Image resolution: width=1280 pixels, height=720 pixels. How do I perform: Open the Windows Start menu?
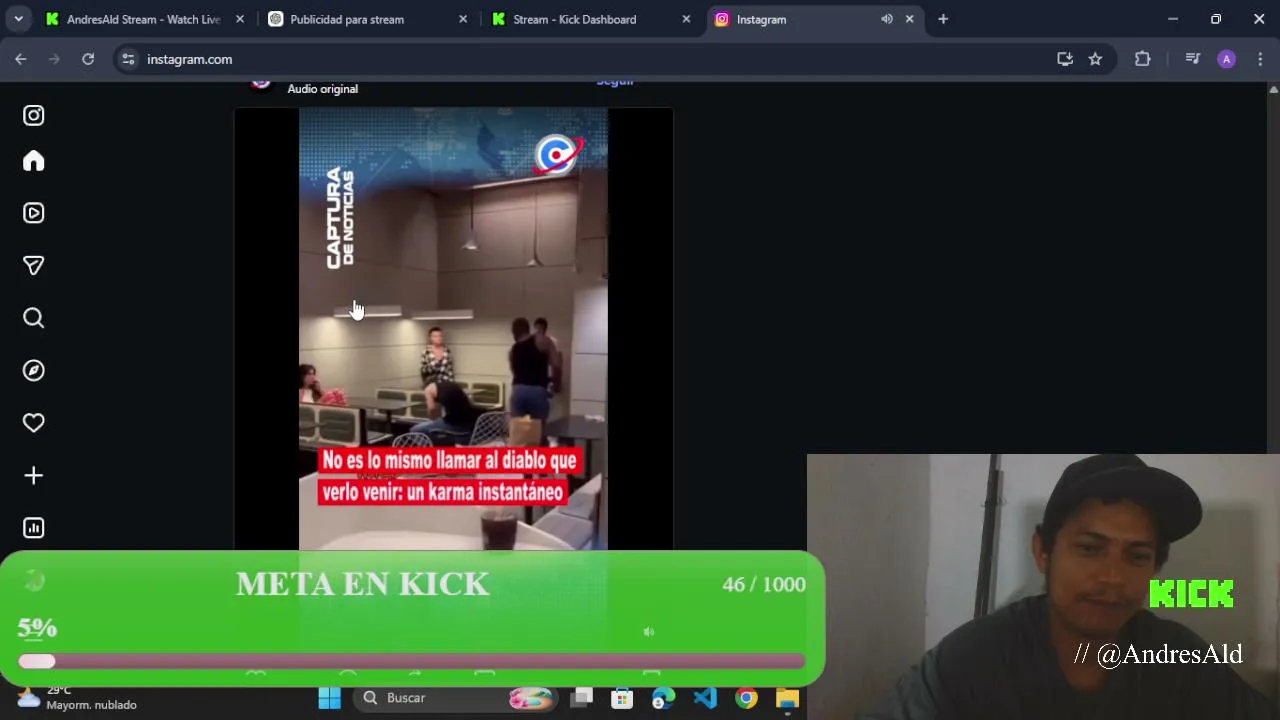(x=329, y=698)
